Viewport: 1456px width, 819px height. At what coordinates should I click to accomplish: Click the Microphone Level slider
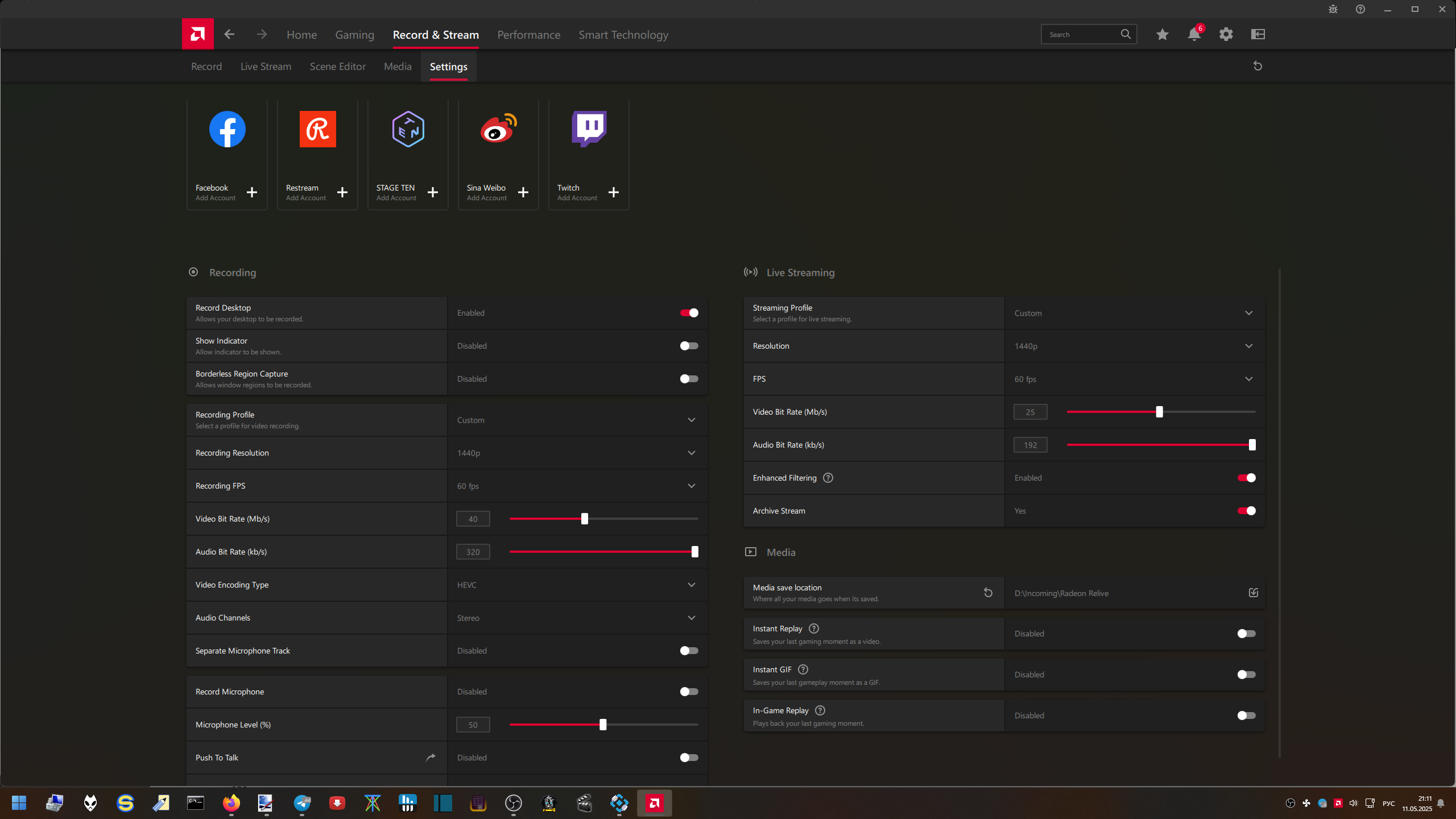pyautogui.click(x=603, y=725)
